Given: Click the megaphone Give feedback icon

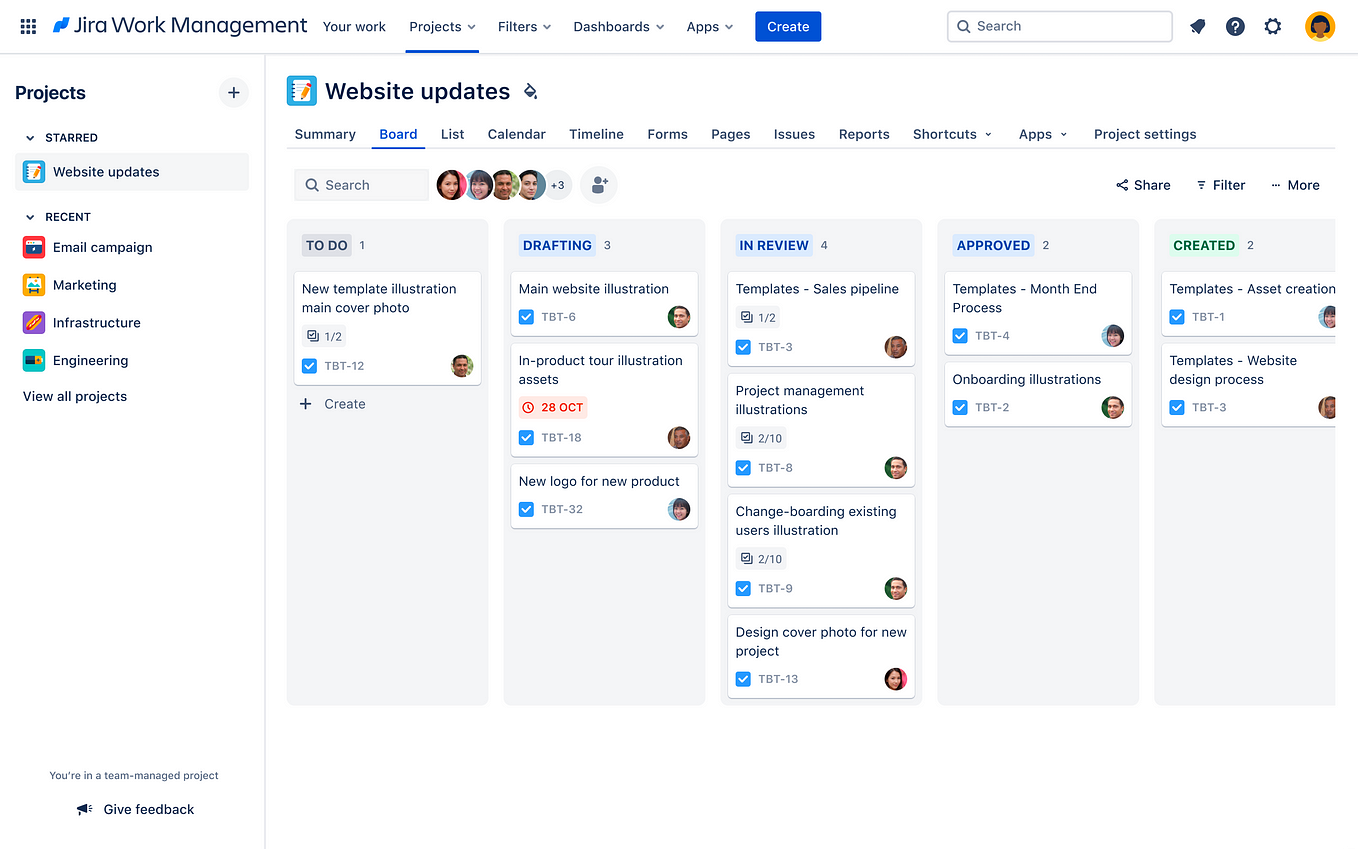Looking at the screenshot, I should tap(85, 809).
